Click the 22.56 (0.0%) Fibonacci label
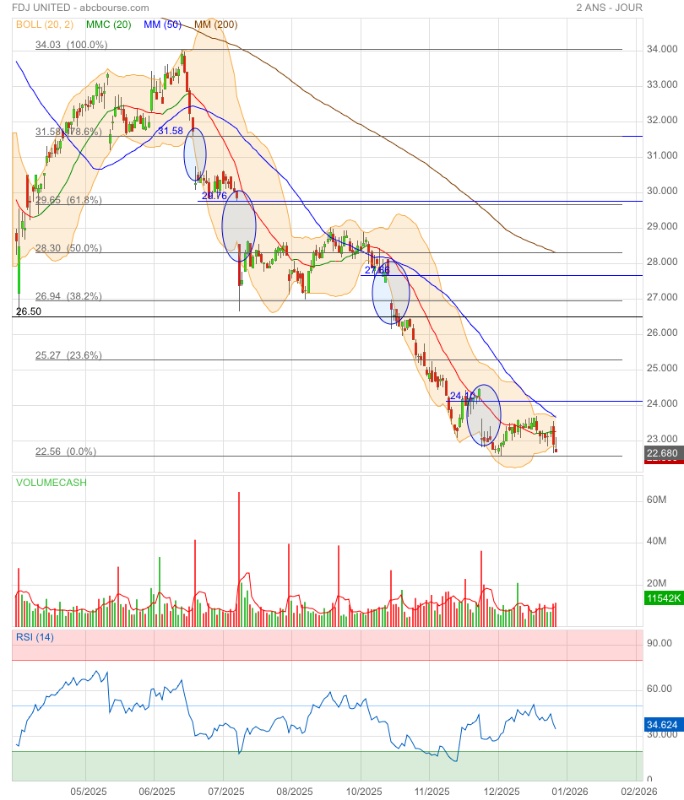The image size is (684, 800). tap(65, 452)
